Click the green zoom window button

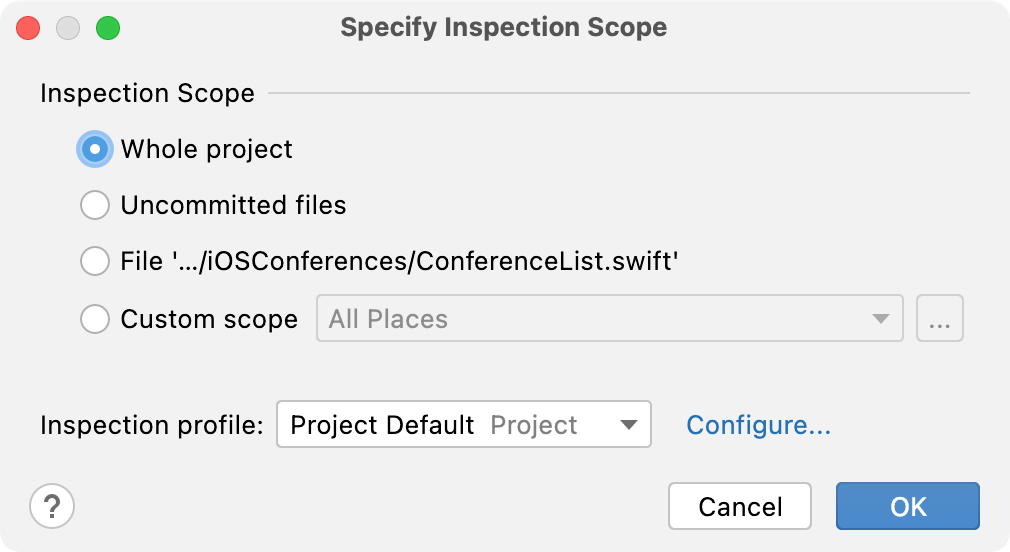point(108,28)
